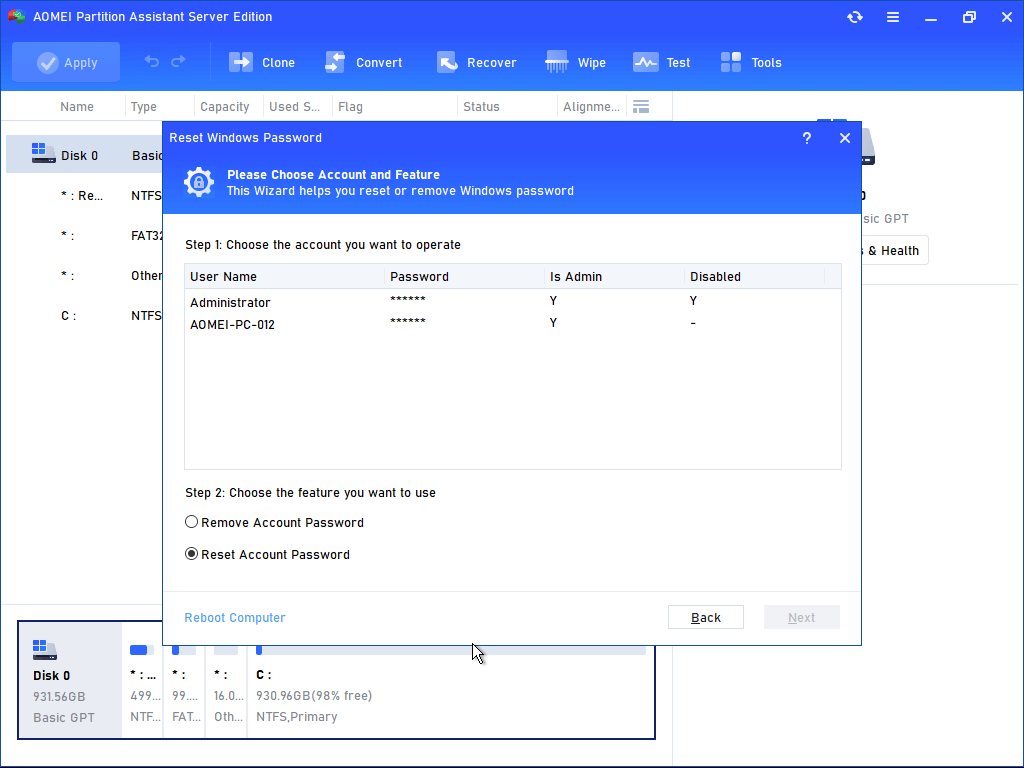Viewport: 1024px width, 768px height.
Task: Select the AOMEI-PC-012 account row
Action: [x=513, y=324]
